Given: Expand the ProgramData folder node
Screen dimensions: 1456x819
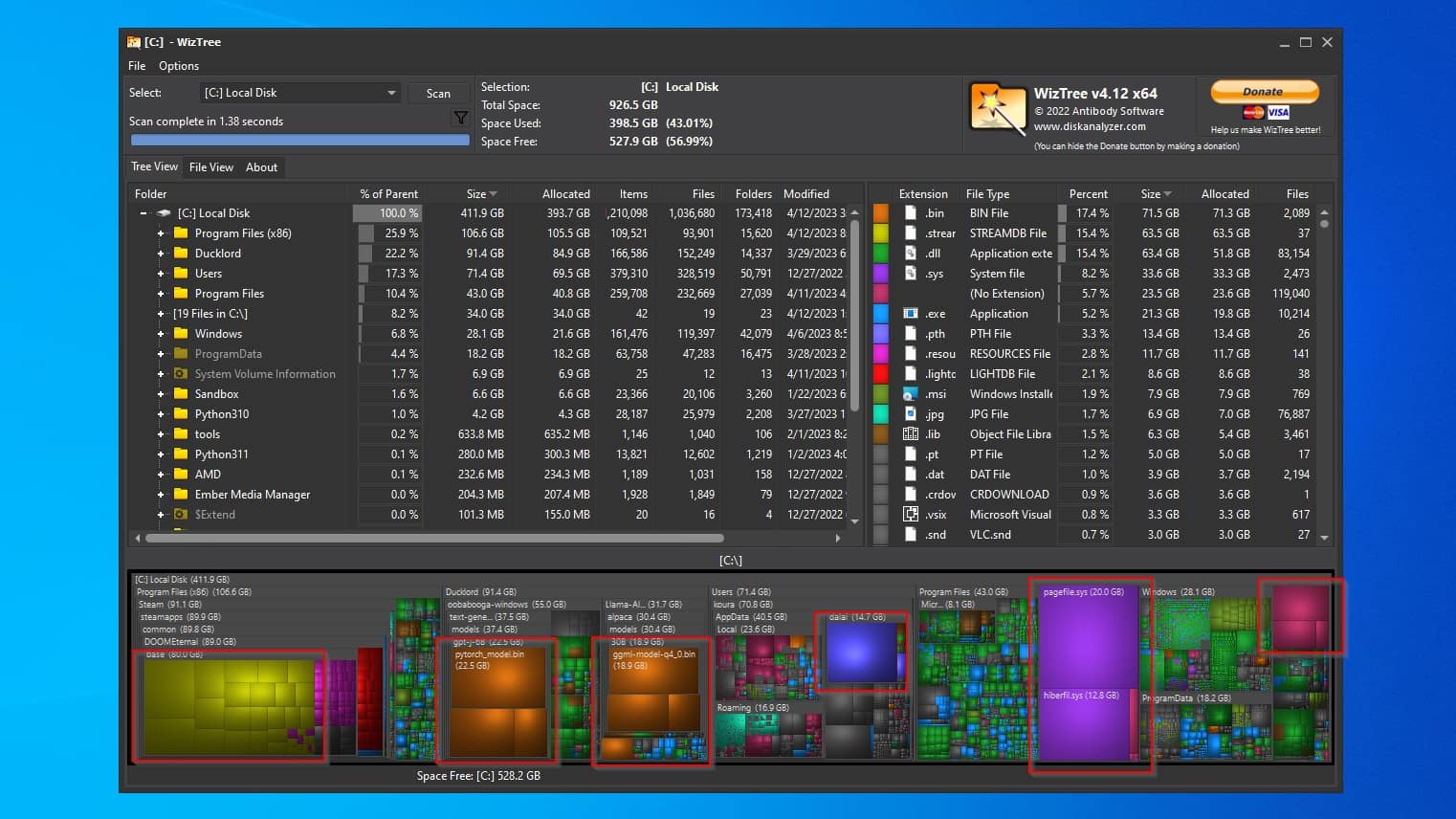Looking at the screenshot, I should (x=161, y=354).
